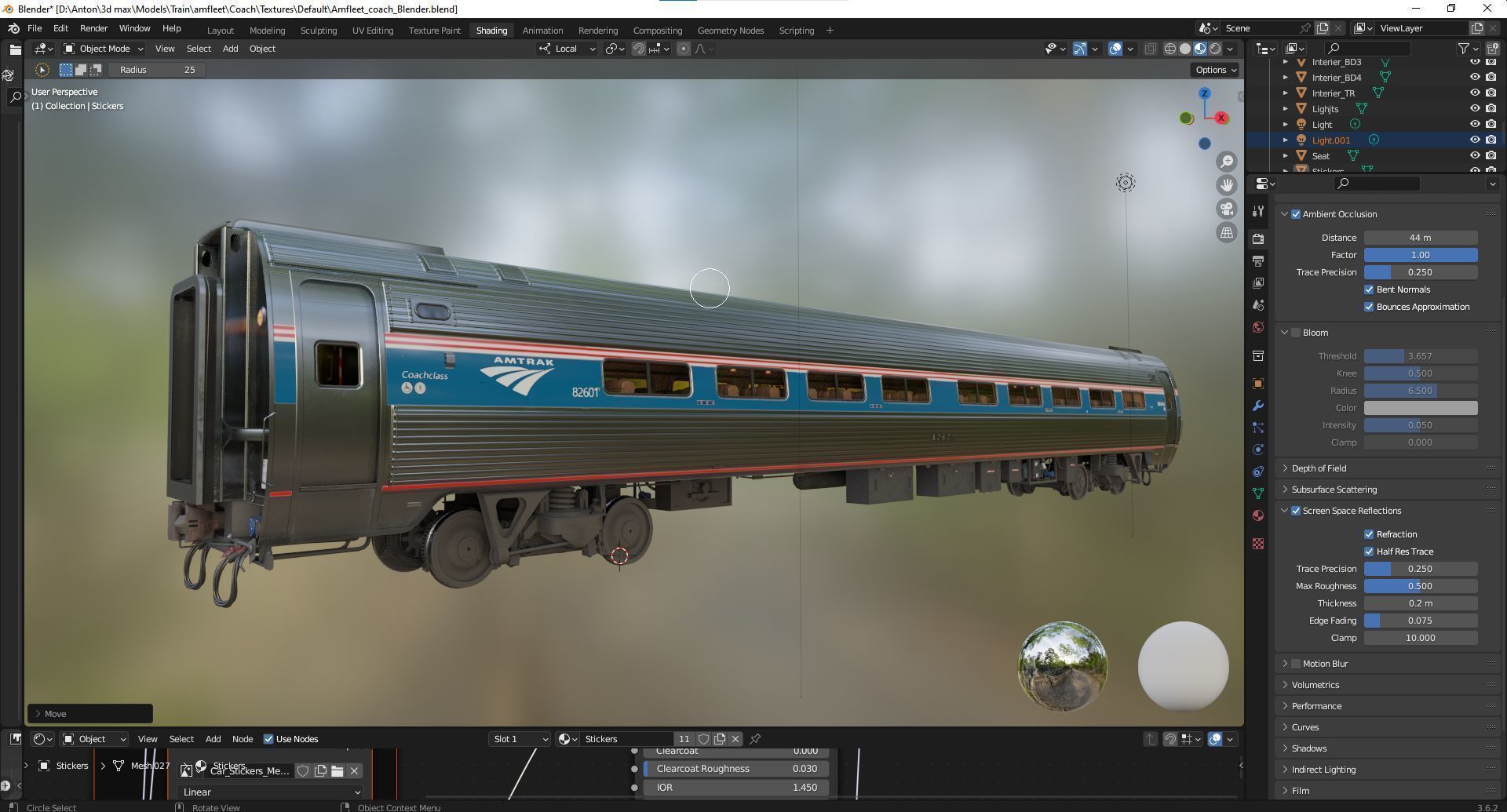Unlink the Stickers material

click(x=735, y=739)
